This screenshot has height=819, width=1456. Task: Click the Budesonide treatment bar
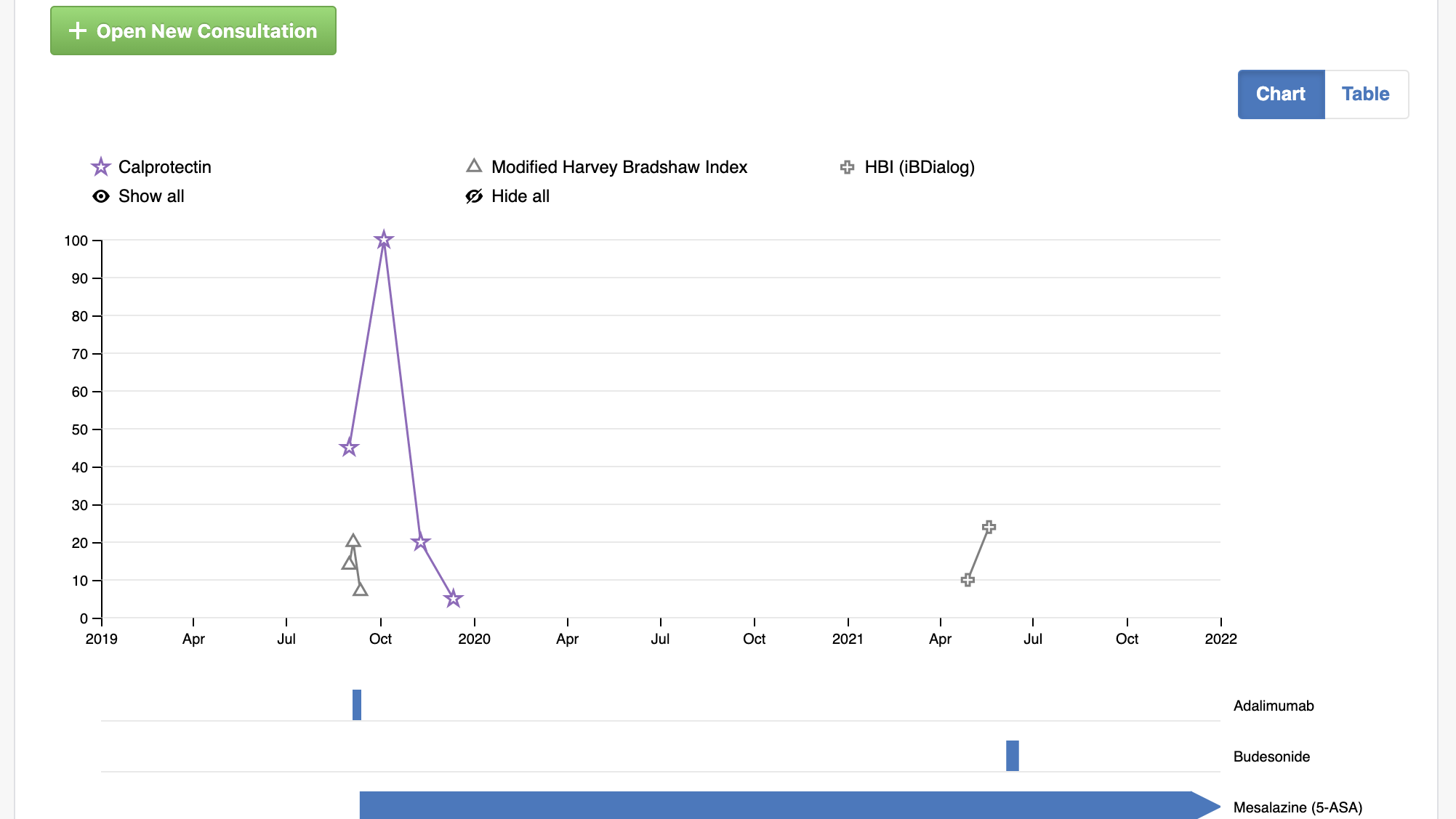click(x=1012, y=756)
